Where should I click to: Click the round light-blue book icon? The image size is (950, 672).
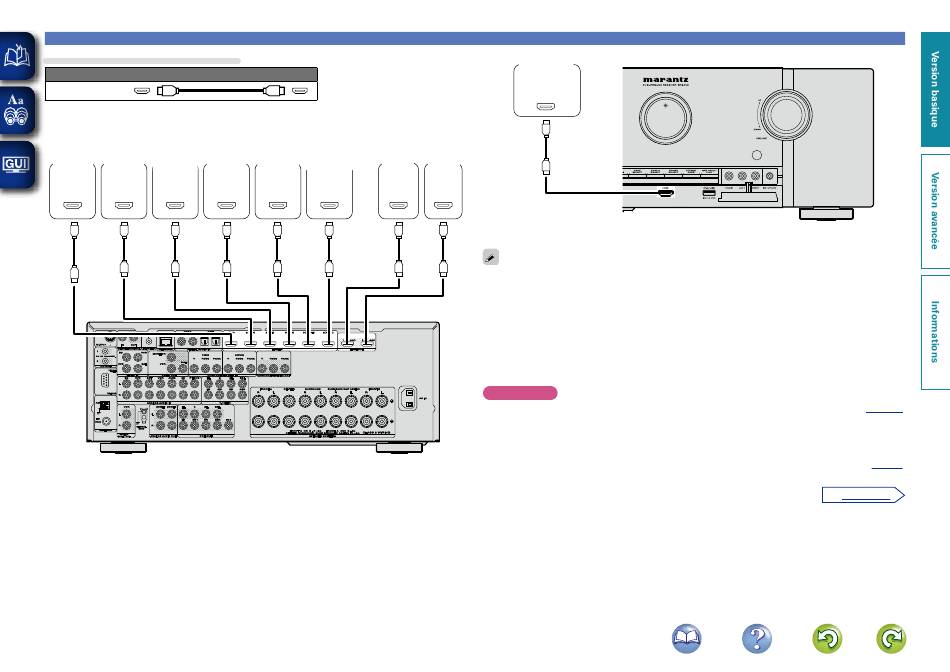[686, 639]
